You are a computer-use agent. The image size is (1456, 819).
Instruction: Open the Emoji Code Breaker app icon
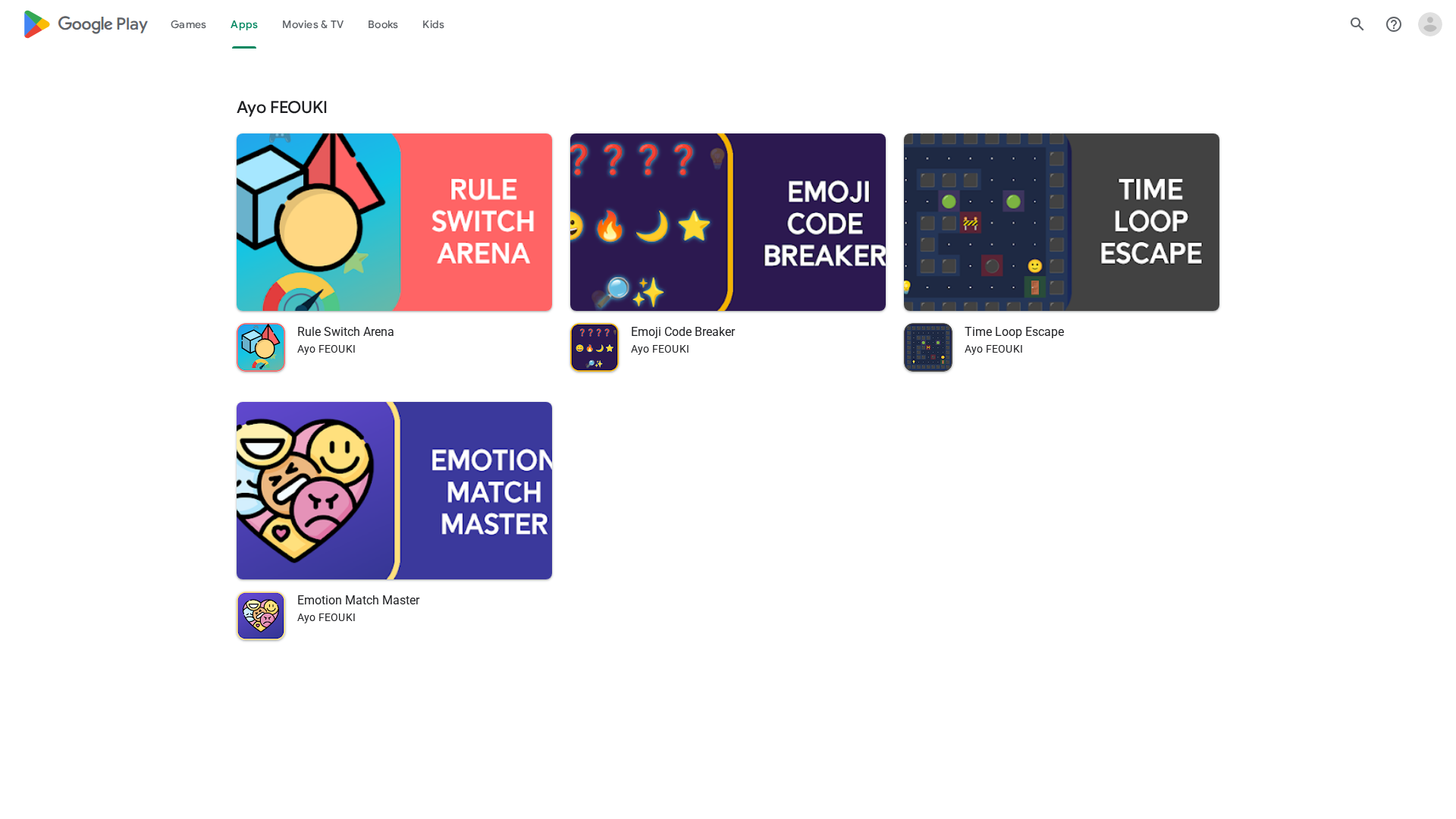(595, 347)
